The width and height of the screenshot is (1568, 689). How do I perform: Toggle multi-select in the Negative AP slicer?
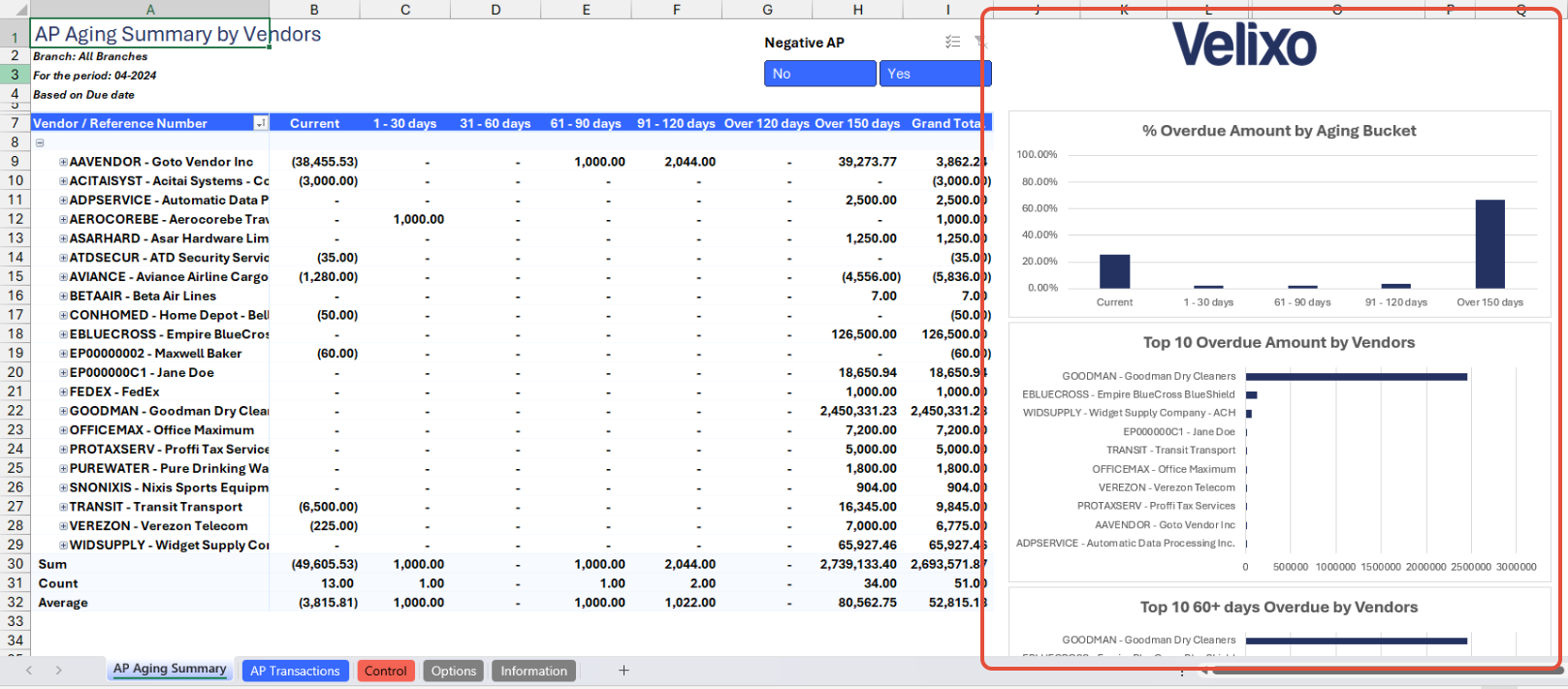tap(952, 43)
